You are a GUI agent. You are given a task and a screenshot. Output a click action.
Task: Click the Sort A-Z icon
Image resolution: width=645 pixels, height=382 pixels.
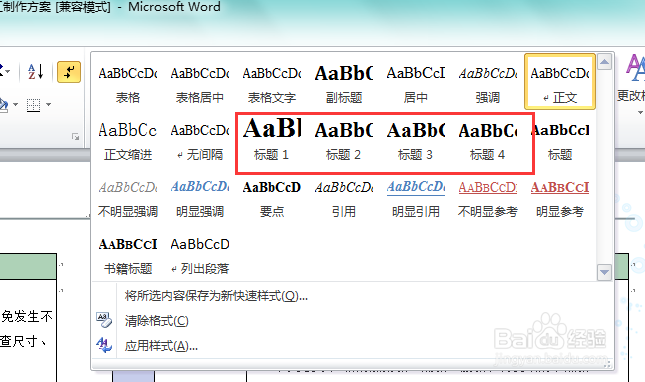35,72
